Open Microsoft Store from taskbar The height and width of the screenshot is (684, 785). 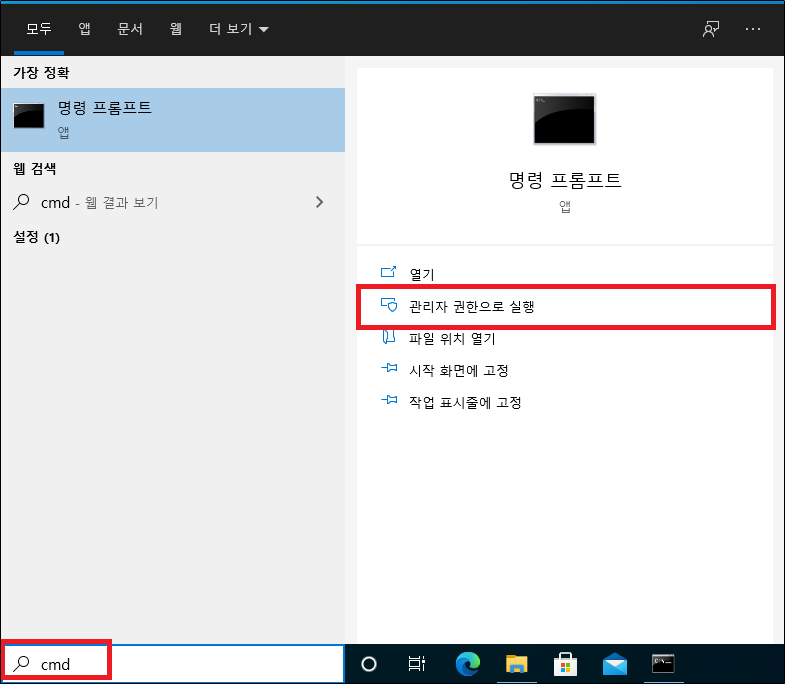pos(565,664)
